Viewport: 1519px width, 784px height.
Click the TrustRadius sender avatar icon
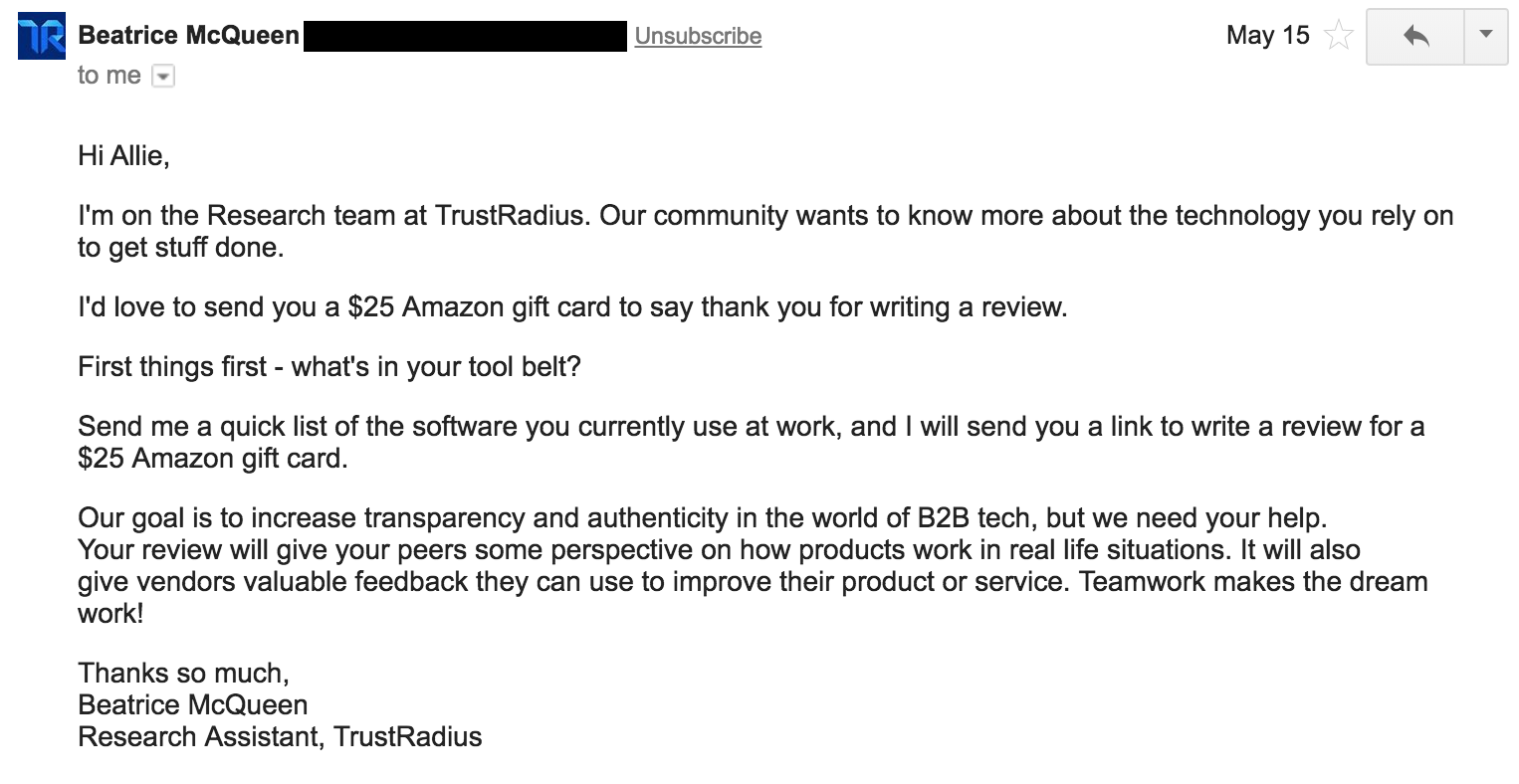[42, 36]
